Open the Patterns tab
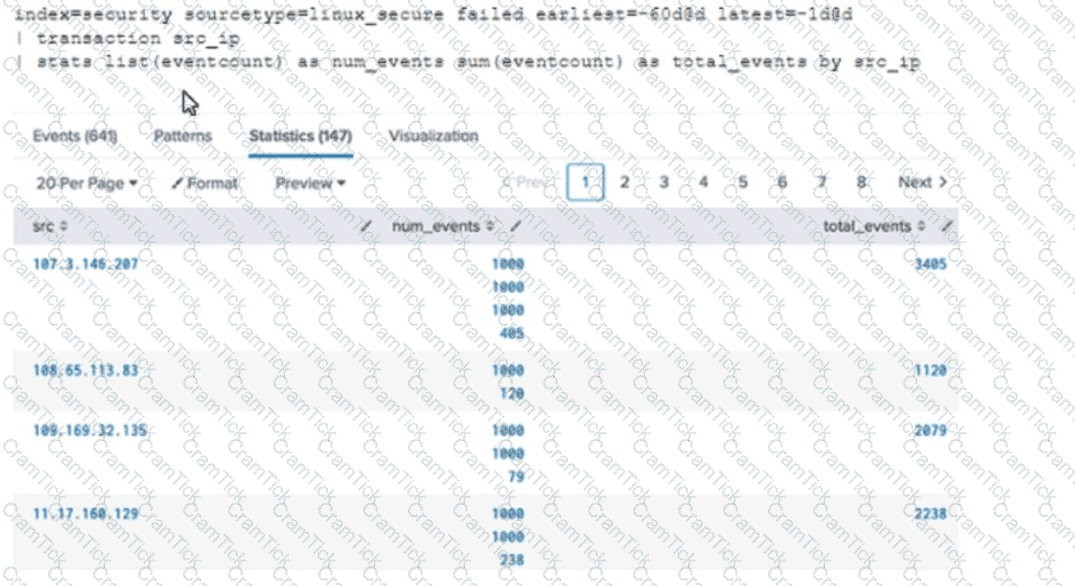 (183, 136)
